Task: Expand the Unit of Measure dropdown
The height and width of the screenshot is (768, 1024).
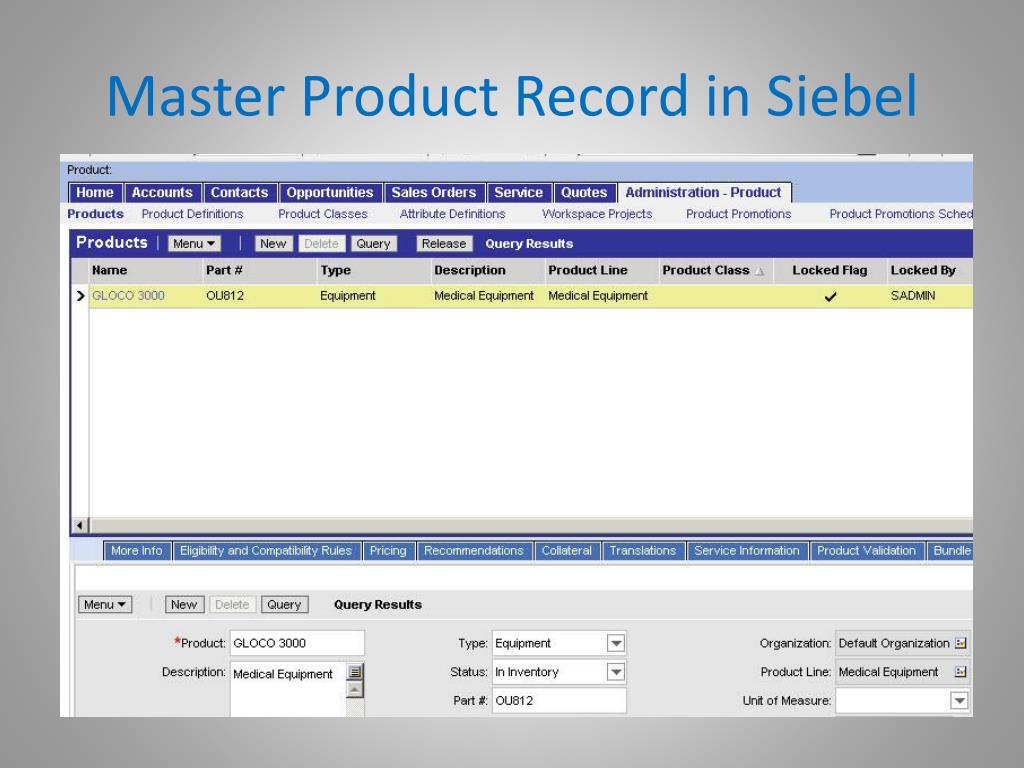Action: point(959,701)
